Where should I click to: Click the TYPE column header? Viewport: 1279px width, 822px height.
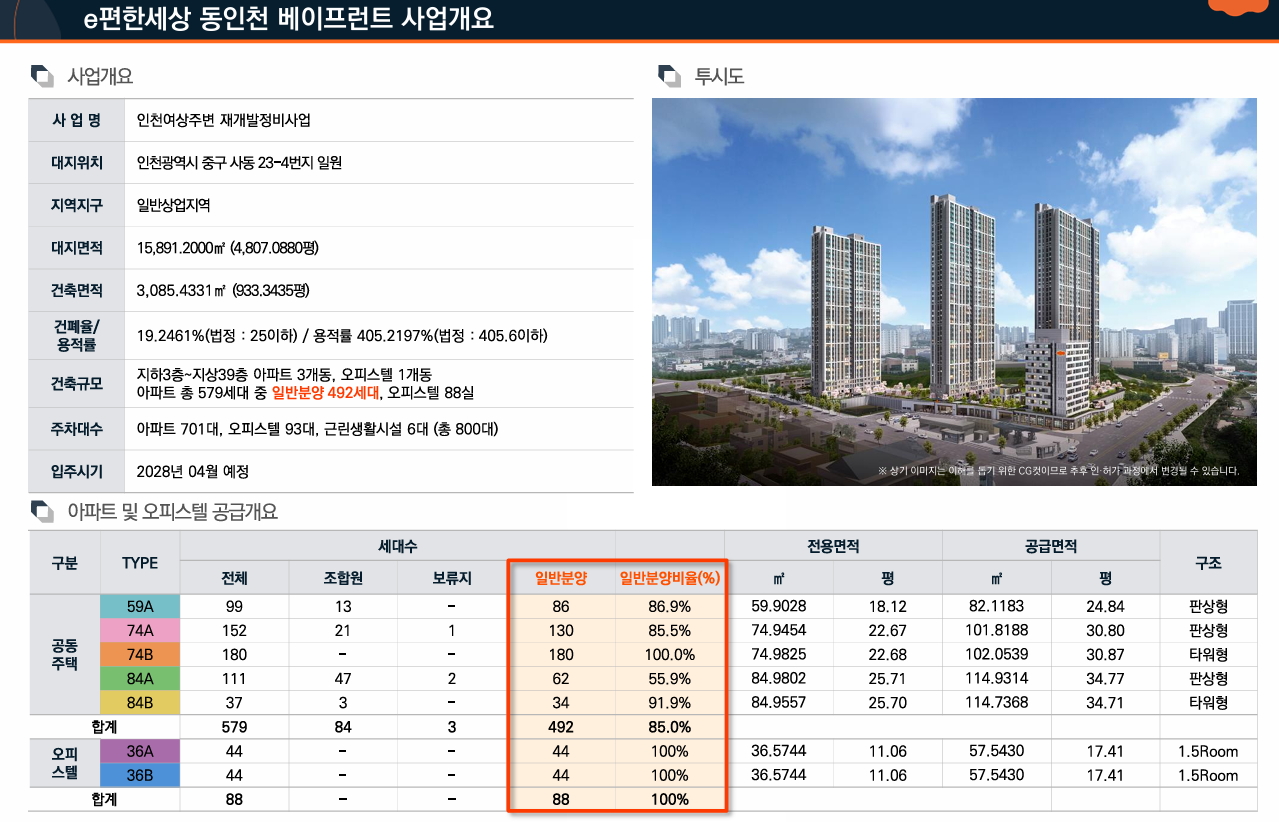140,563
